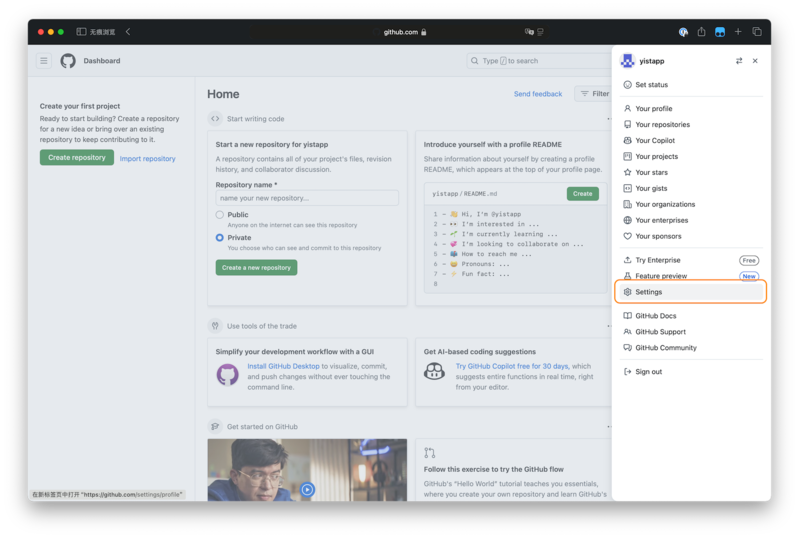799x538 pixels.
Task: Click the Your stars star icon
Action: point(627,172)
